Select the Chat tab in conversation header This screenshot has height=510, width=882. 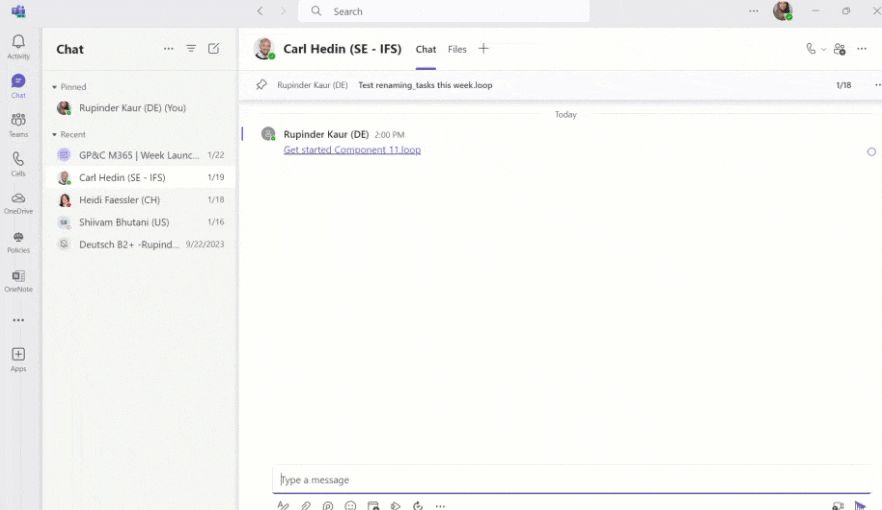426,49
